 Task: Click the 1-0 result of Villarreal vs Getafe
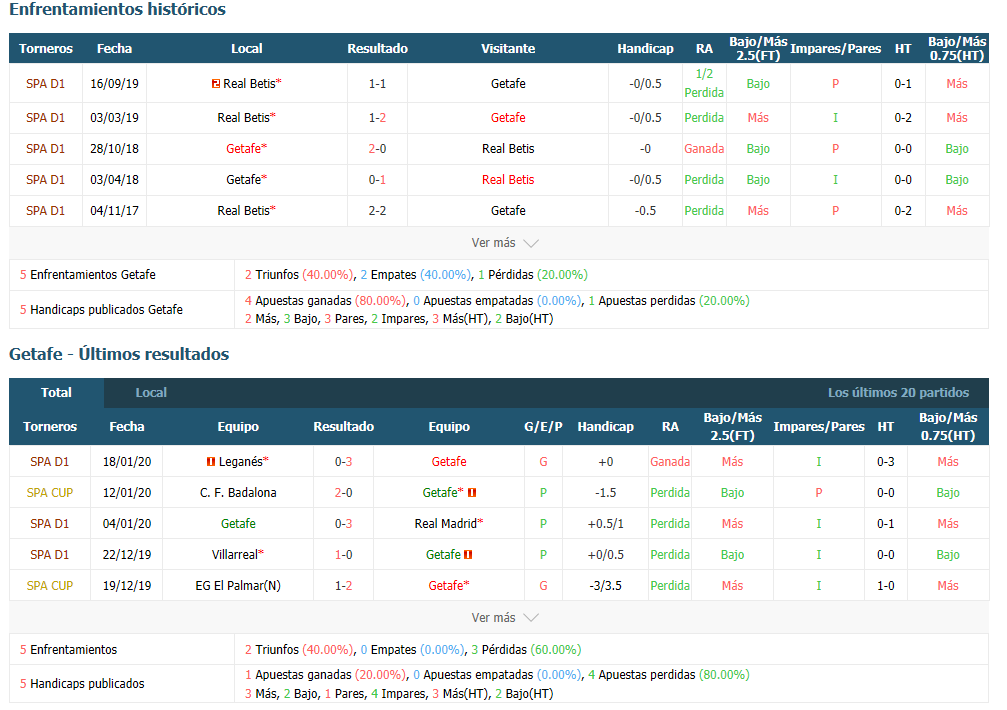click(x=344, y=555)
